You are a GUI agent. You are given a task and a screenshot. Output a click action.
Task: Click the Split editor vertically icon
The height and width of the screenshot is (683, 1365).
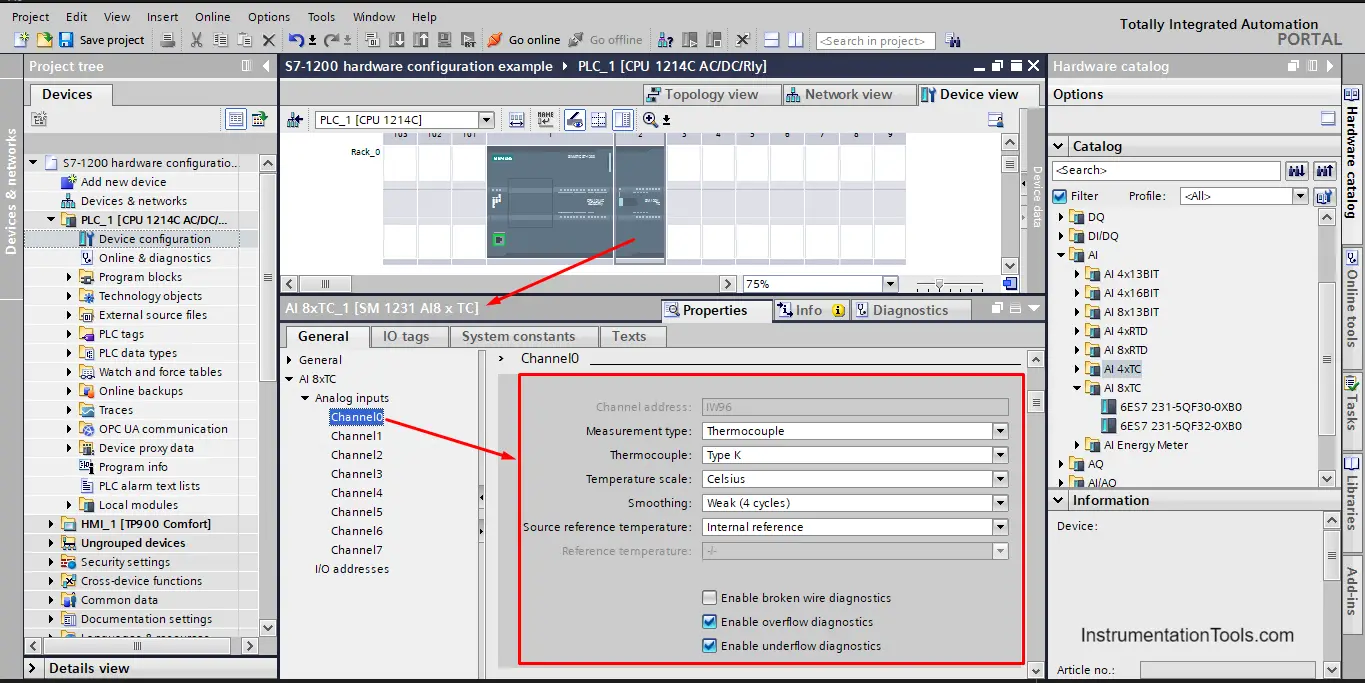795,40
